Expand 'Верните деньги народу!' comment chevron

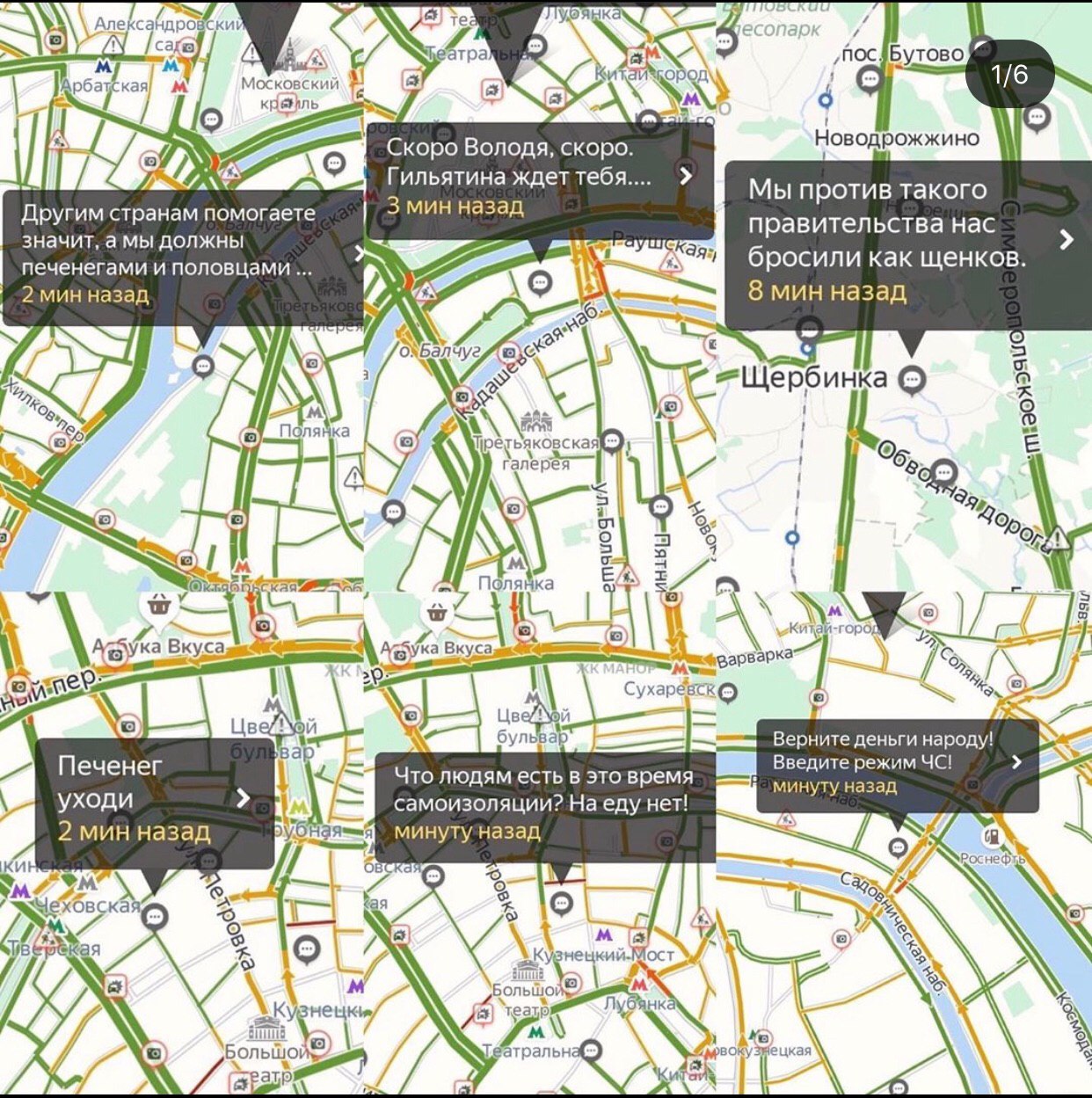1016,762
